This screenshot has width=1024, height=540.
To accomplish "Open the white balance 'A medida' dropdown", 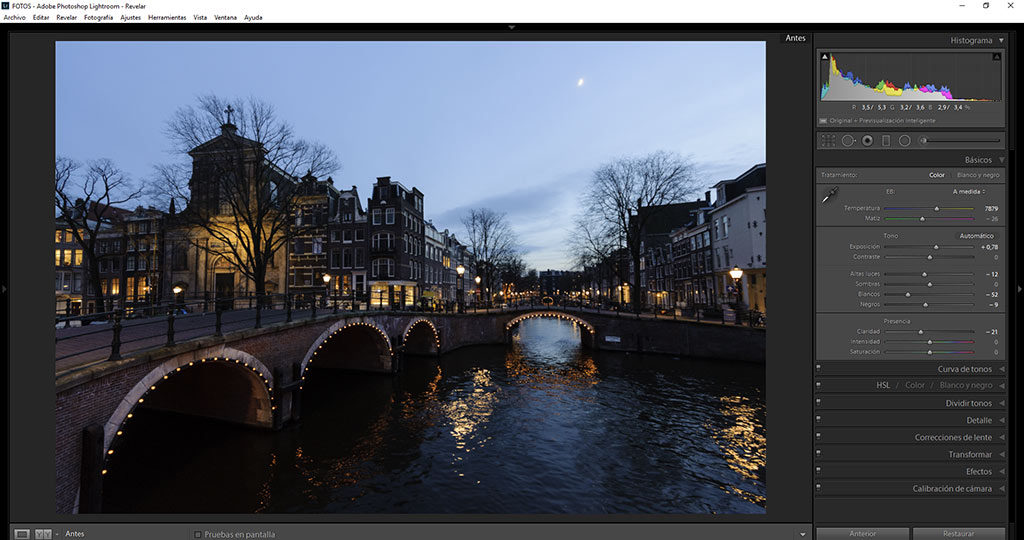I will 969,191.
